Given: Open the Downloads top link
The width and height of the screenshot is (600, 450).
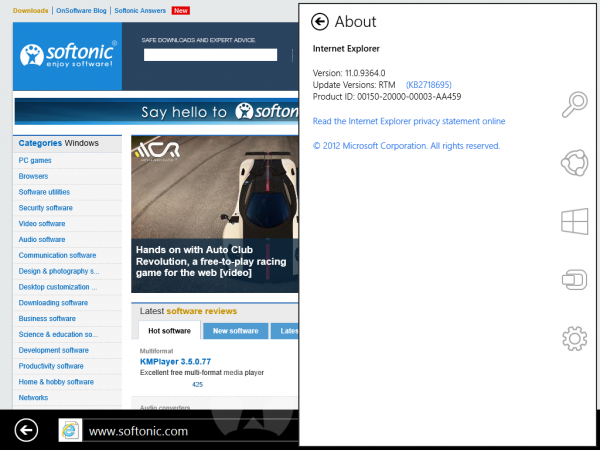Looking at the screenshot, I should pos(31,10).
